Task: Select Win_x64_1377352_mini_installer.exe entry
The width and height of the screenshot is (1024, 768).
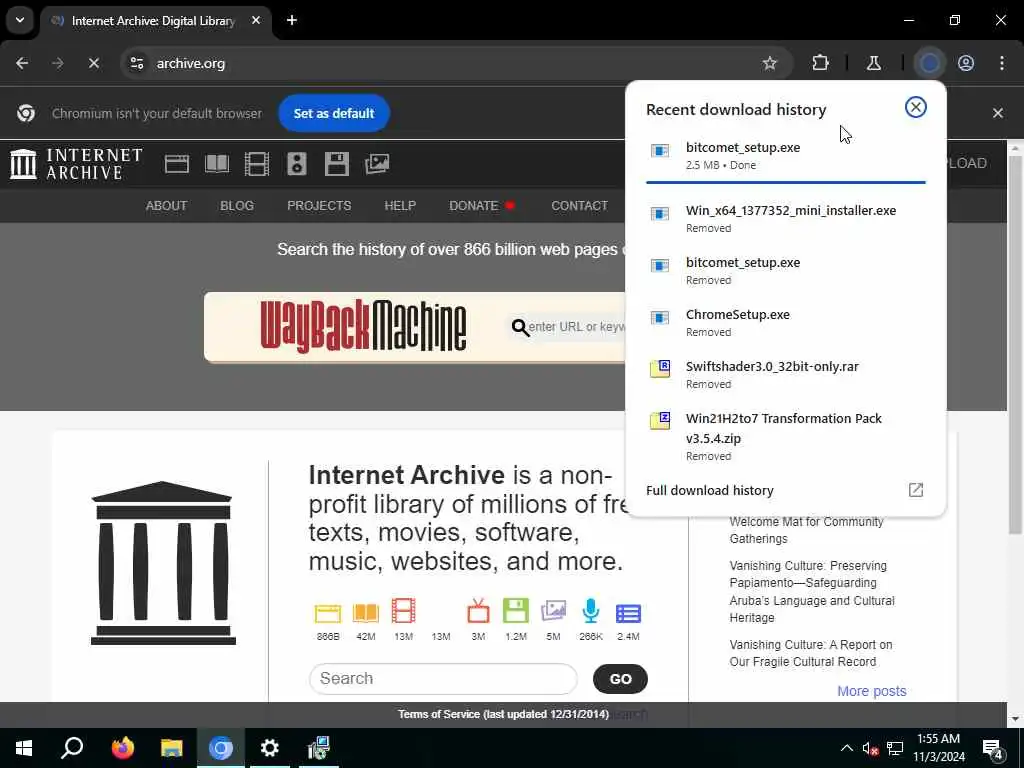Action: click(786, 218)
